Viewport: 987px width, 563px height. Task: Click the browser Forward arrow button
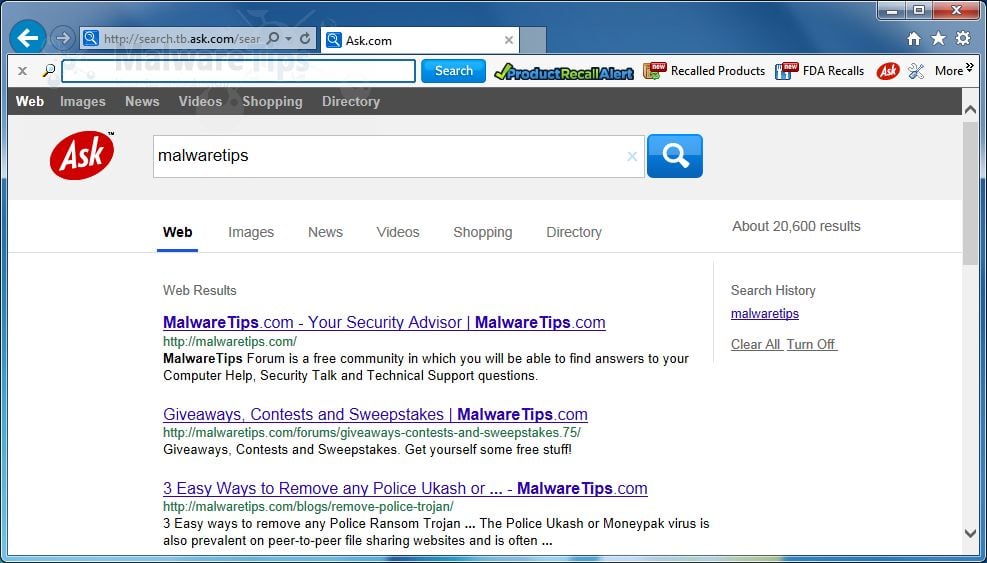[62, 38]
